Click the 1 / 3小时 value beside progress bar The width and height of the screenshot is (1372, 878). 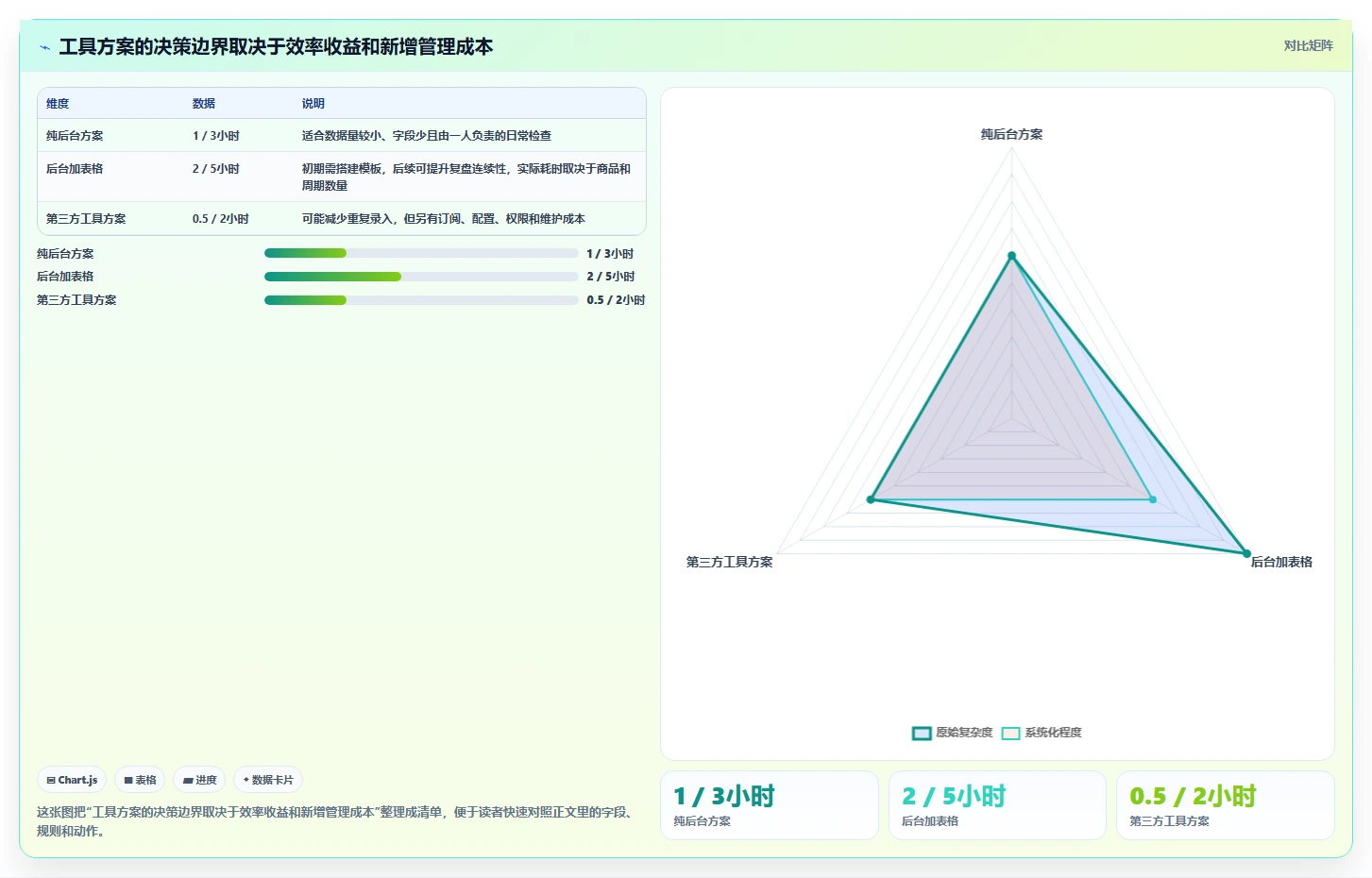(610, 254)
